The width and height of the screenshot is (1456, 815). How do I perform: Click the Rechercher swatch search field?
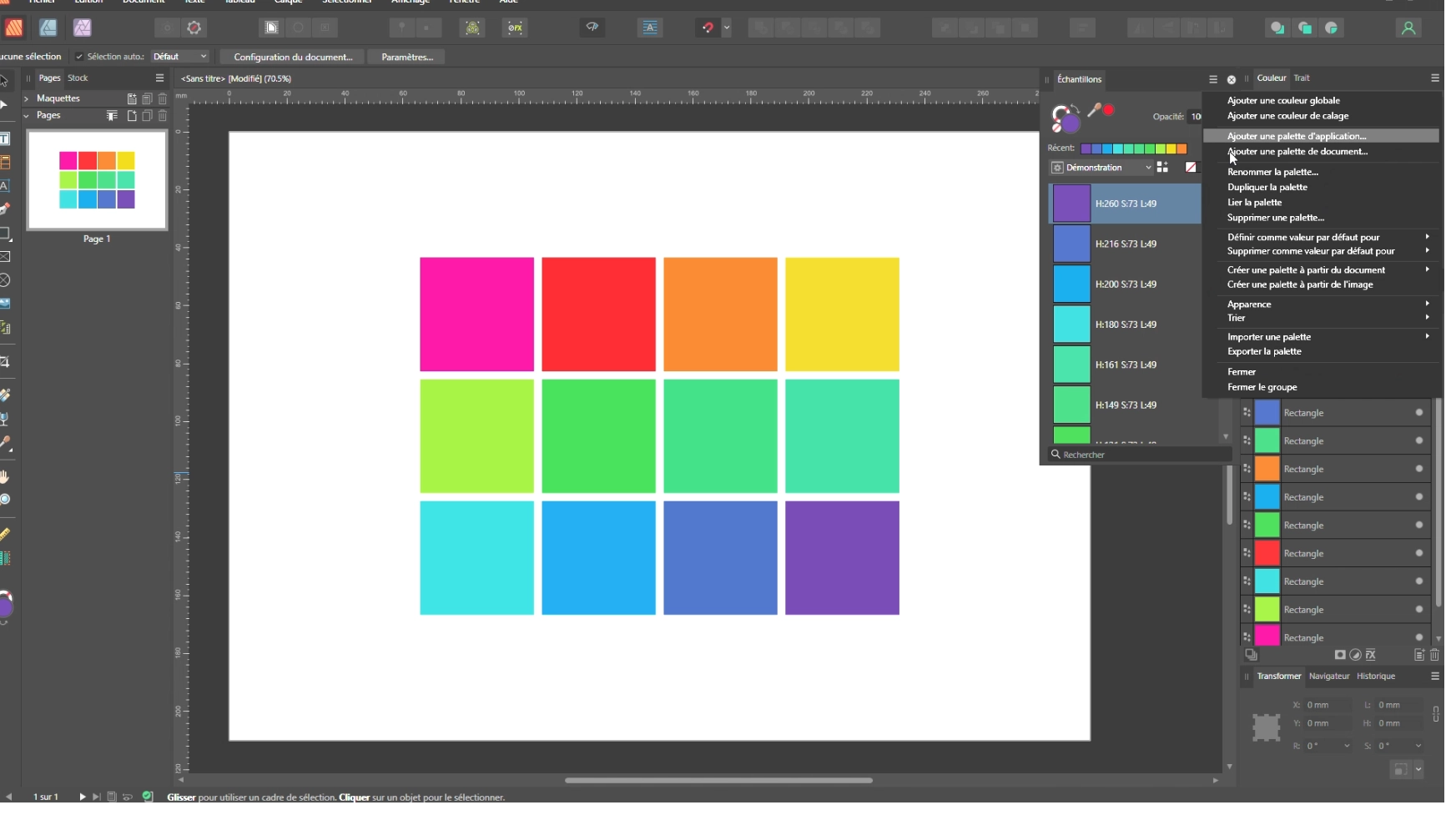1139,455
